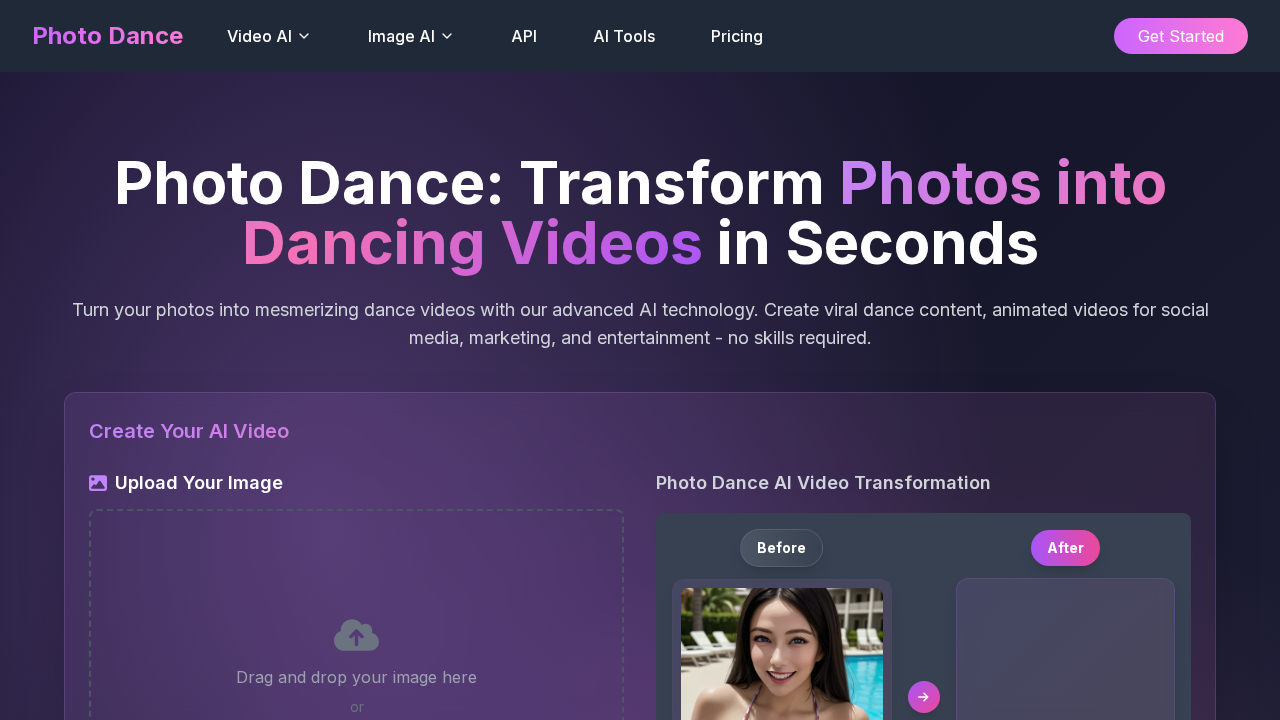Click the pink arrow icon between Before and After
This screenshot has width=1280, height=720.
coord(923,697)
